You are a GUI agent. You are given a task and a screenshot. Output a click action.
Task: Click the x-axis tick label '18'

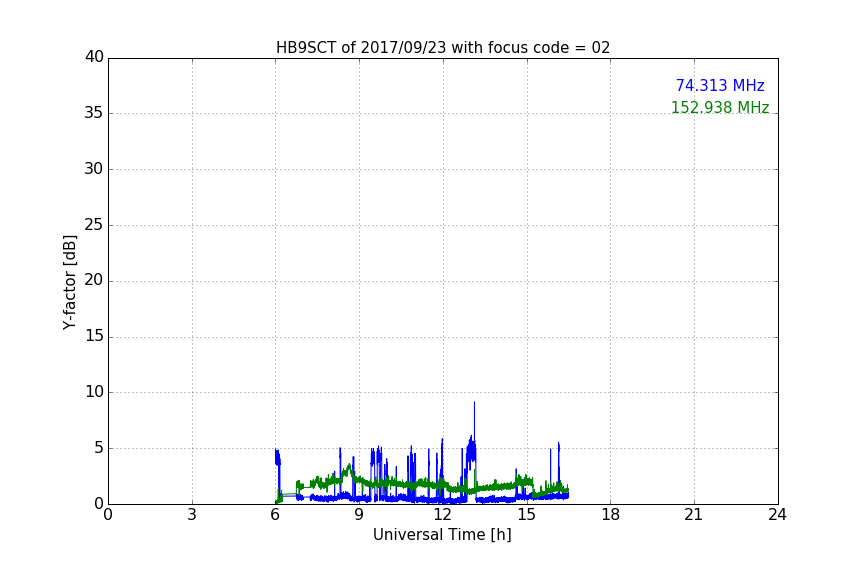pos(611,515)
